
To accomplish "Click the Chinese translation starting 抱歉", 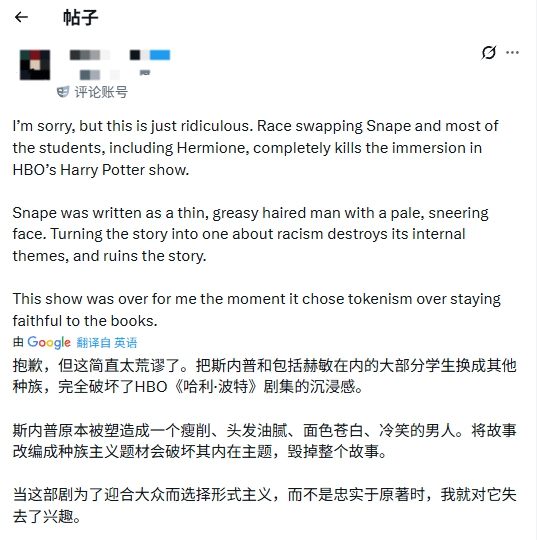I will (264, 376).
